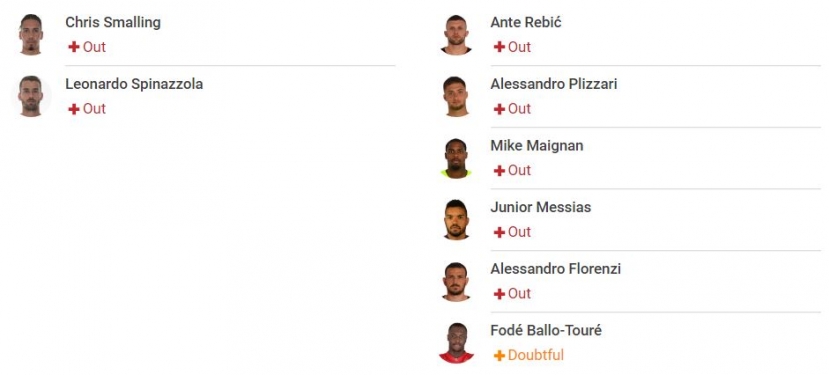Screen dimensions: 829x375
Task: Click red injury cross beside Chris Smalling
Action: [74, 47]
